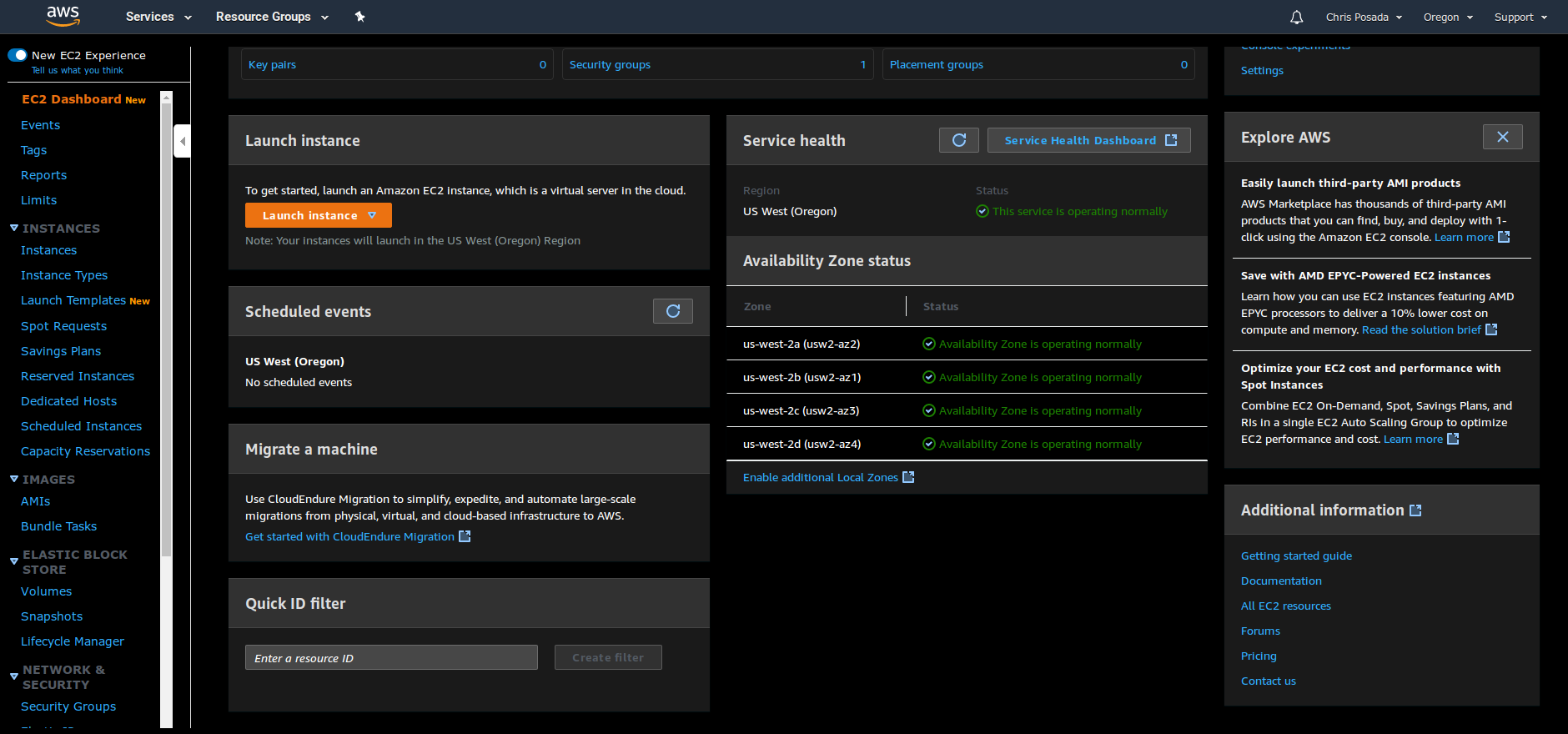Focus the Enter a resource ID field
Screen dimensions: 1568x734
[391, 657]
